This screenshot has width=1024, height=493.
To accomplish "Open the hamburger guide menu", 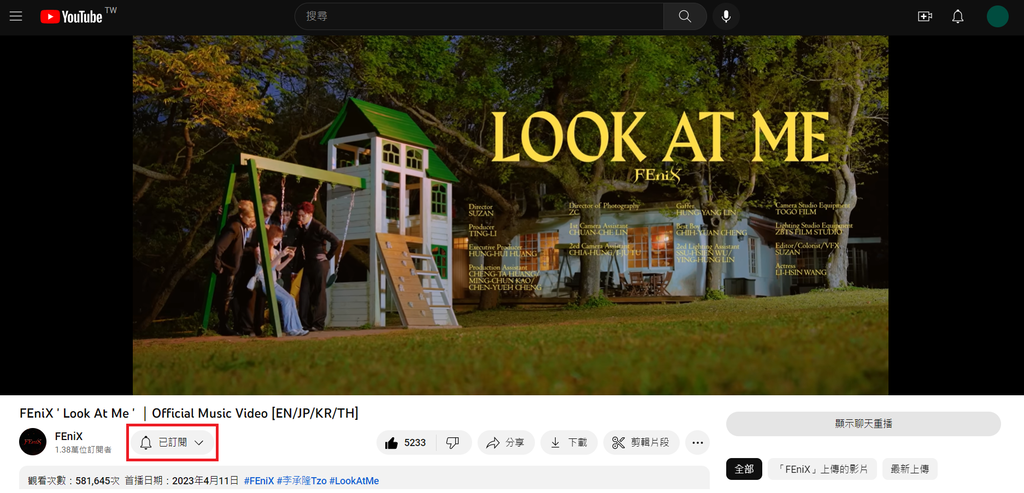I will tap(16, 16).
